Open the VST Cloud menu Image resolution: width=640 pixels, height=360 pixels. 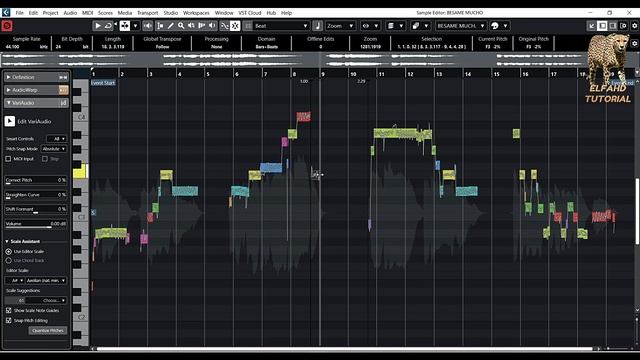tap(249, 13)
